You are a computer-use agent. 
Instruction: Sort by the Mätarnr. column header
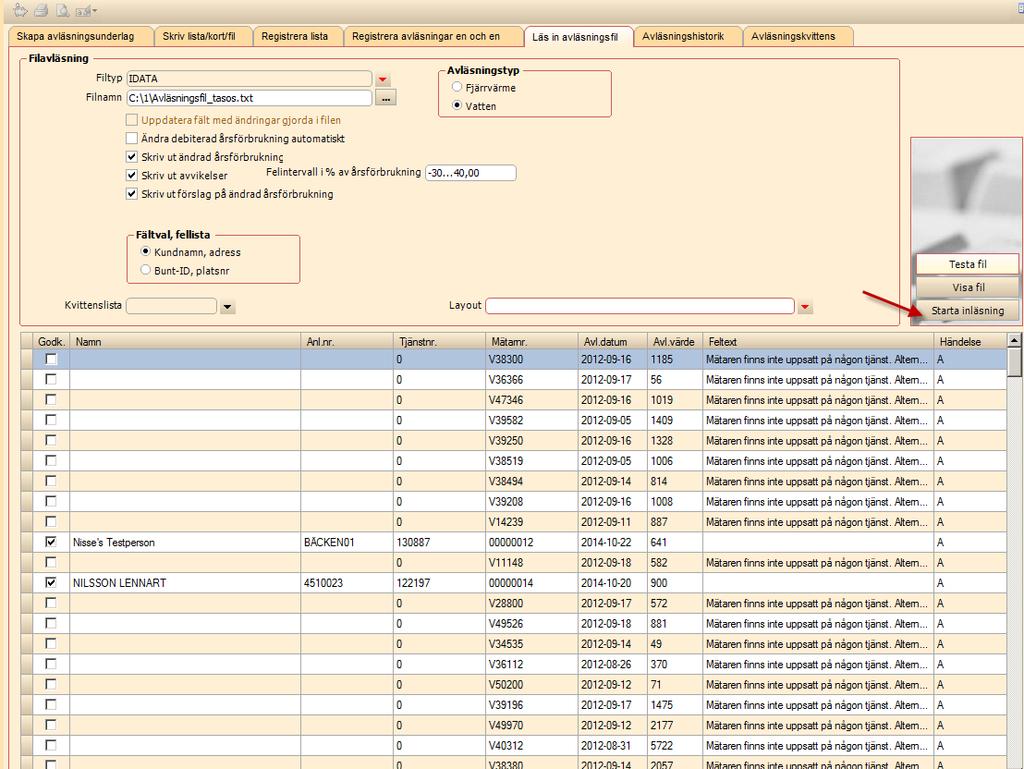point(532,341)
